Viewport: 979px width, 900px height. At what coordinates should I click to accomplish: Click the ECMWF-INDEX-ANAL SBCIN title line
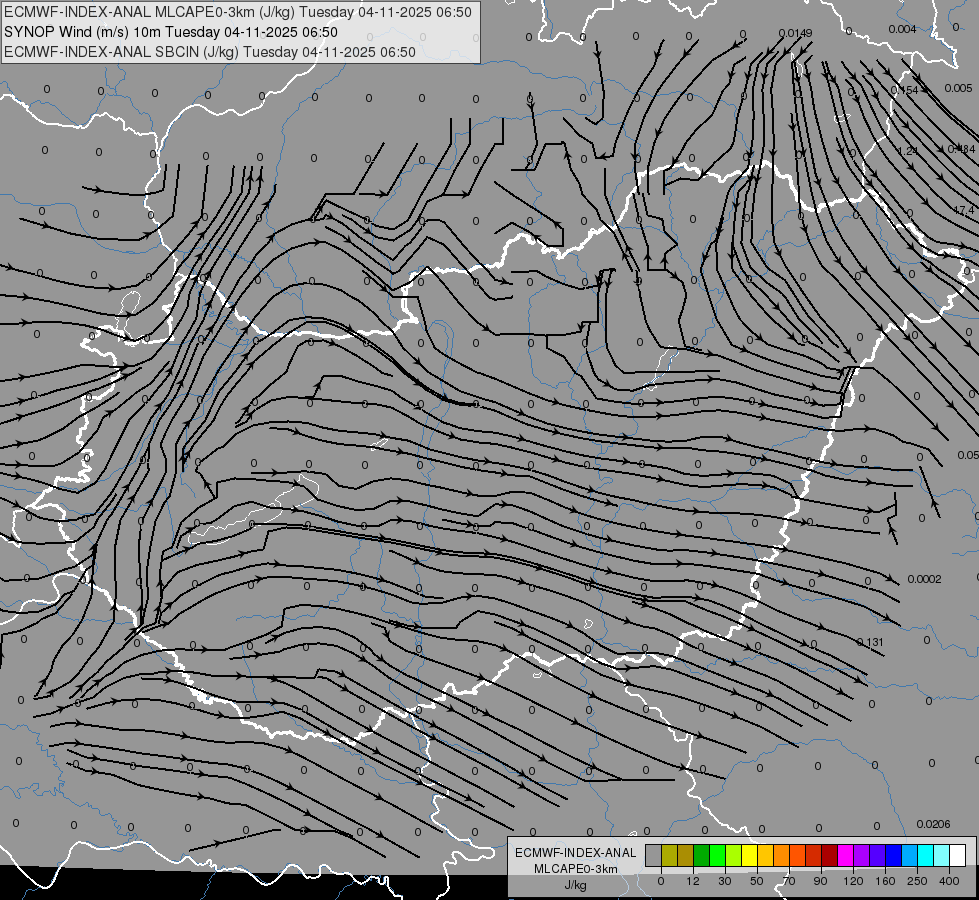click(x=210, y=52)
